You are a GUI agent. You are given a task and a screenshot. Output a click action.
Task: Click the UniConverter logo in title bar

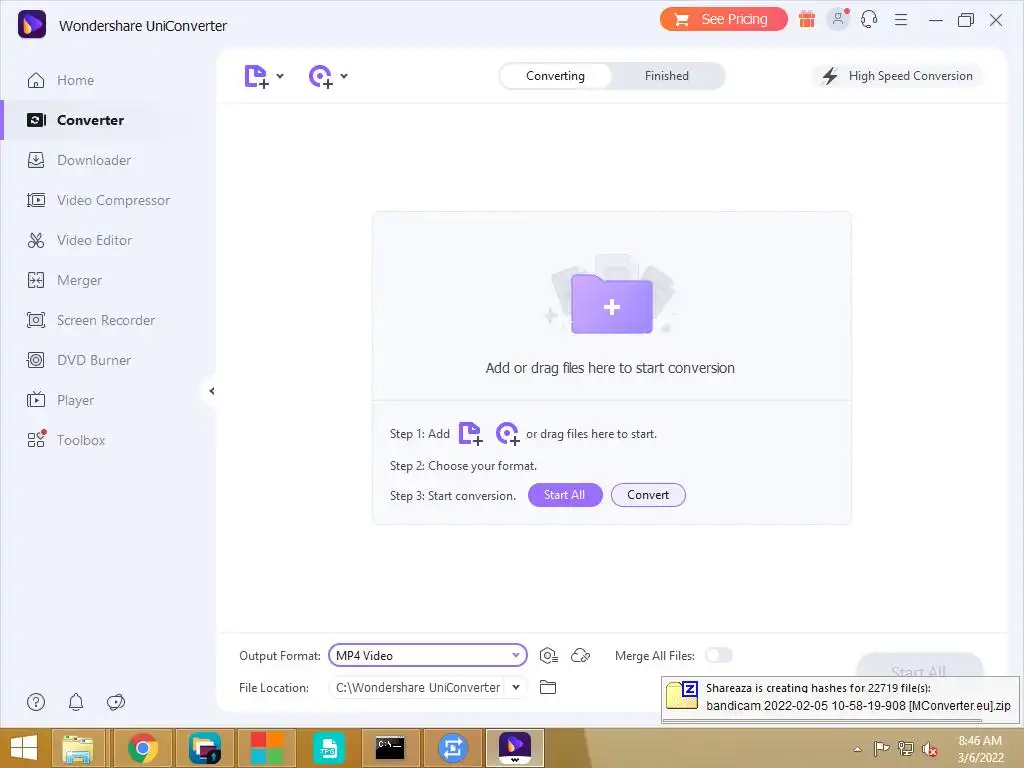point(32,25)
